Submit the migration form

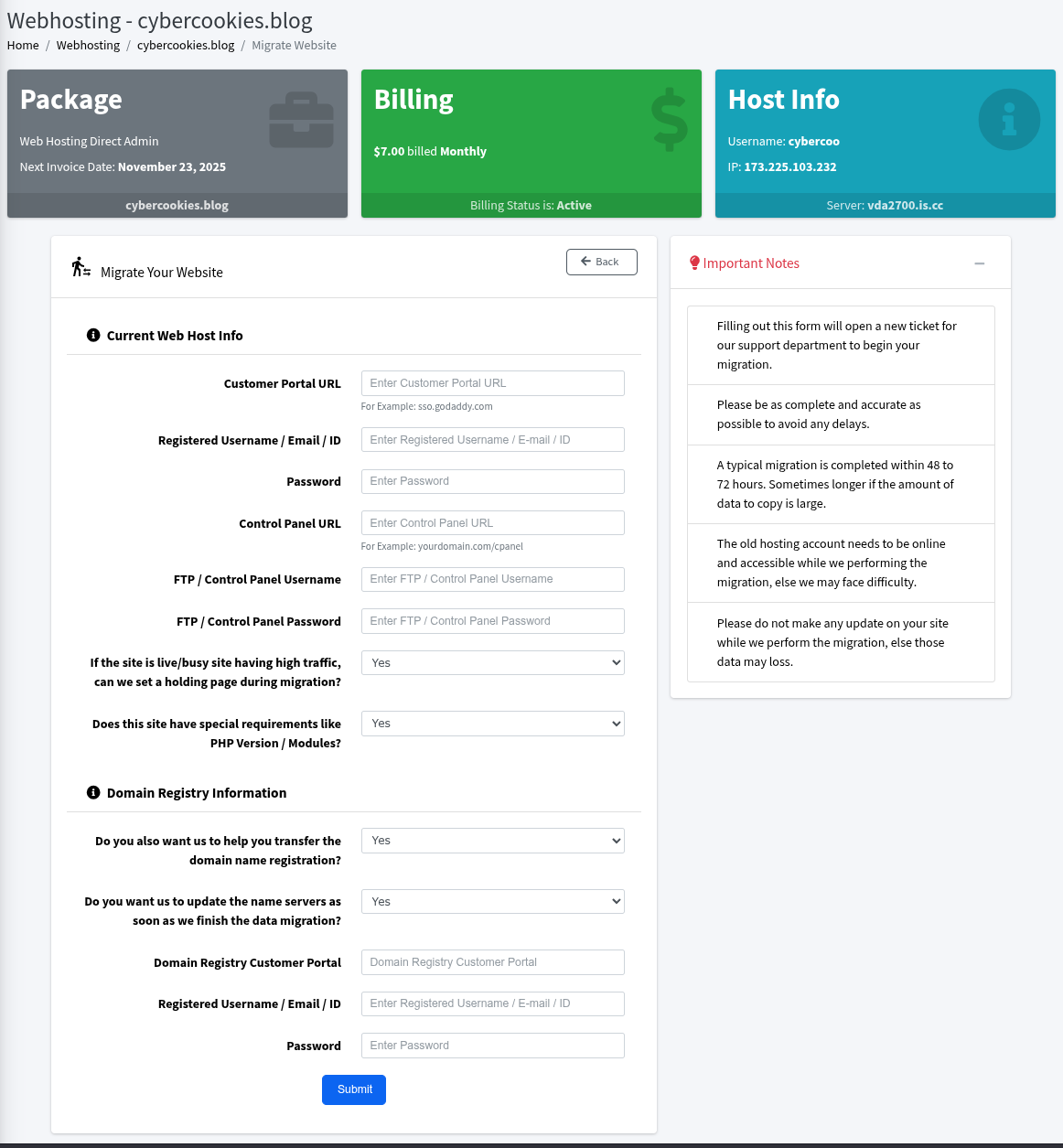point(354,1089)
